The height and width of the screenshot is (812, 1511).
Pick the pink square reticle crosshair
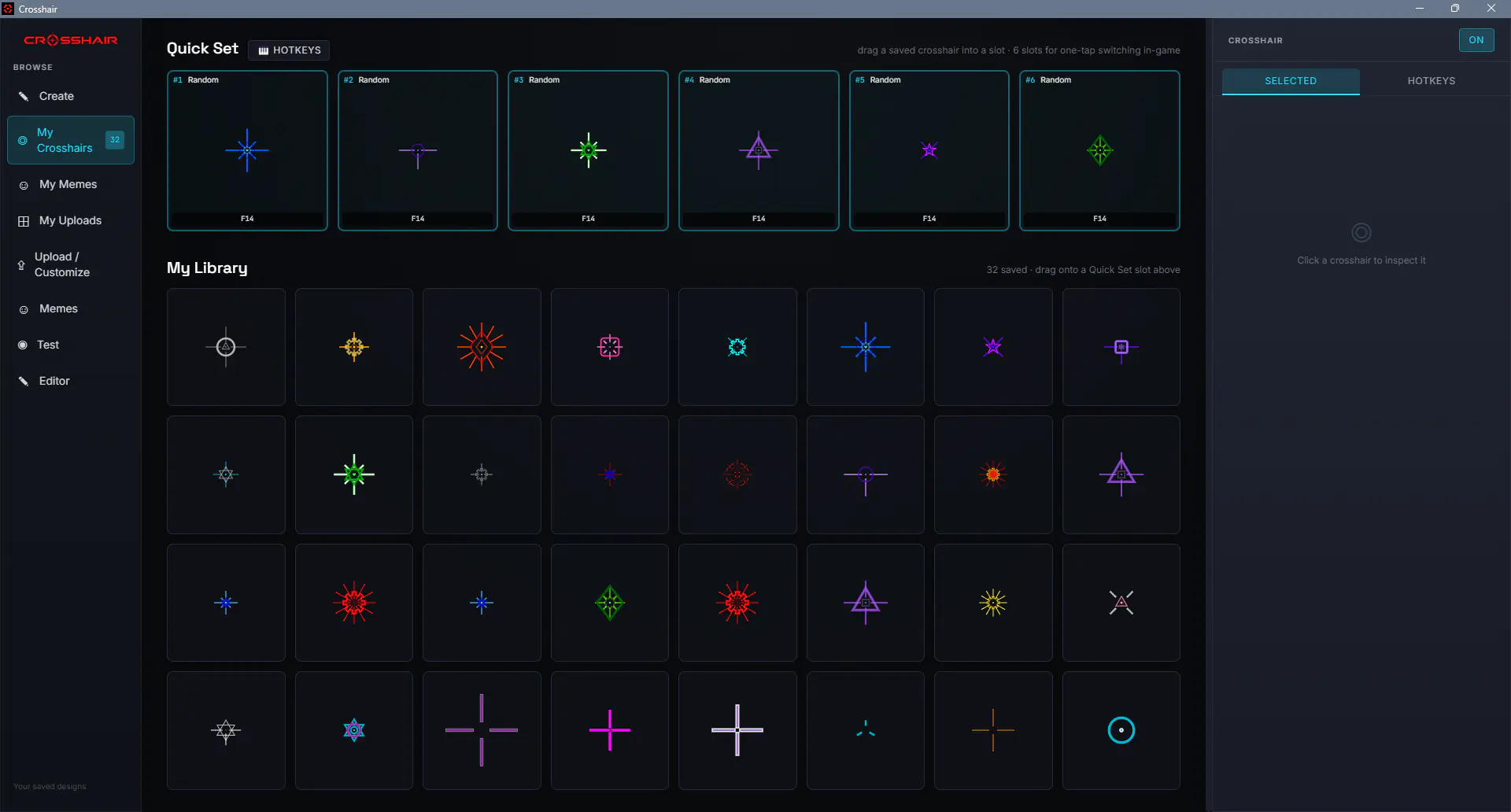pyautogui.click(x=610, y=347)
